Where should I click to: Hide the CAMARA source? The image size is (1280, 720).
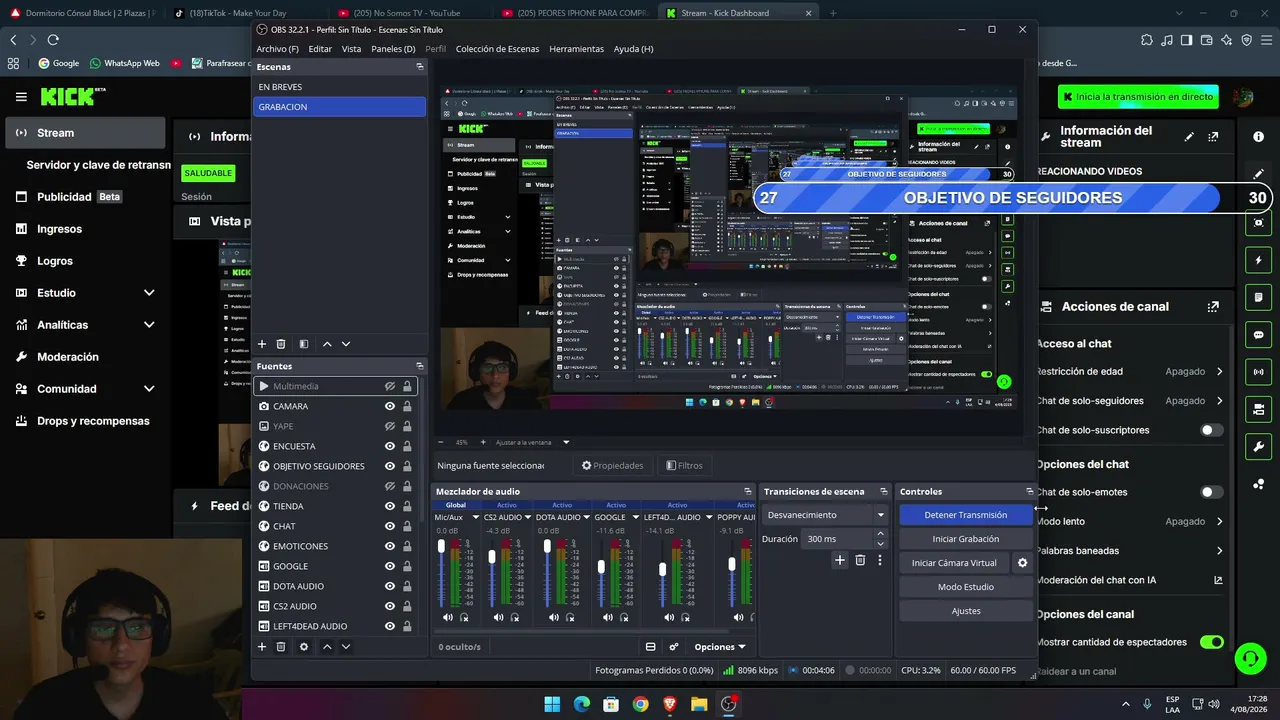click(x=390, y=406)
